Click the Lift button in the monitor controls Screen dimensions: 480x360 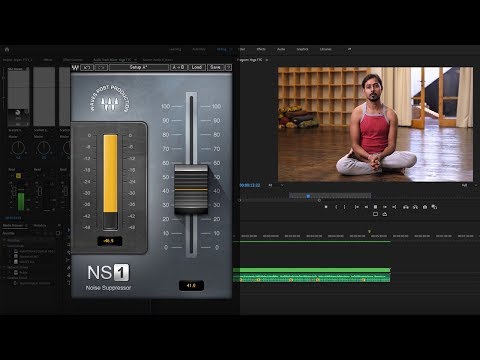tap(406, 207)
